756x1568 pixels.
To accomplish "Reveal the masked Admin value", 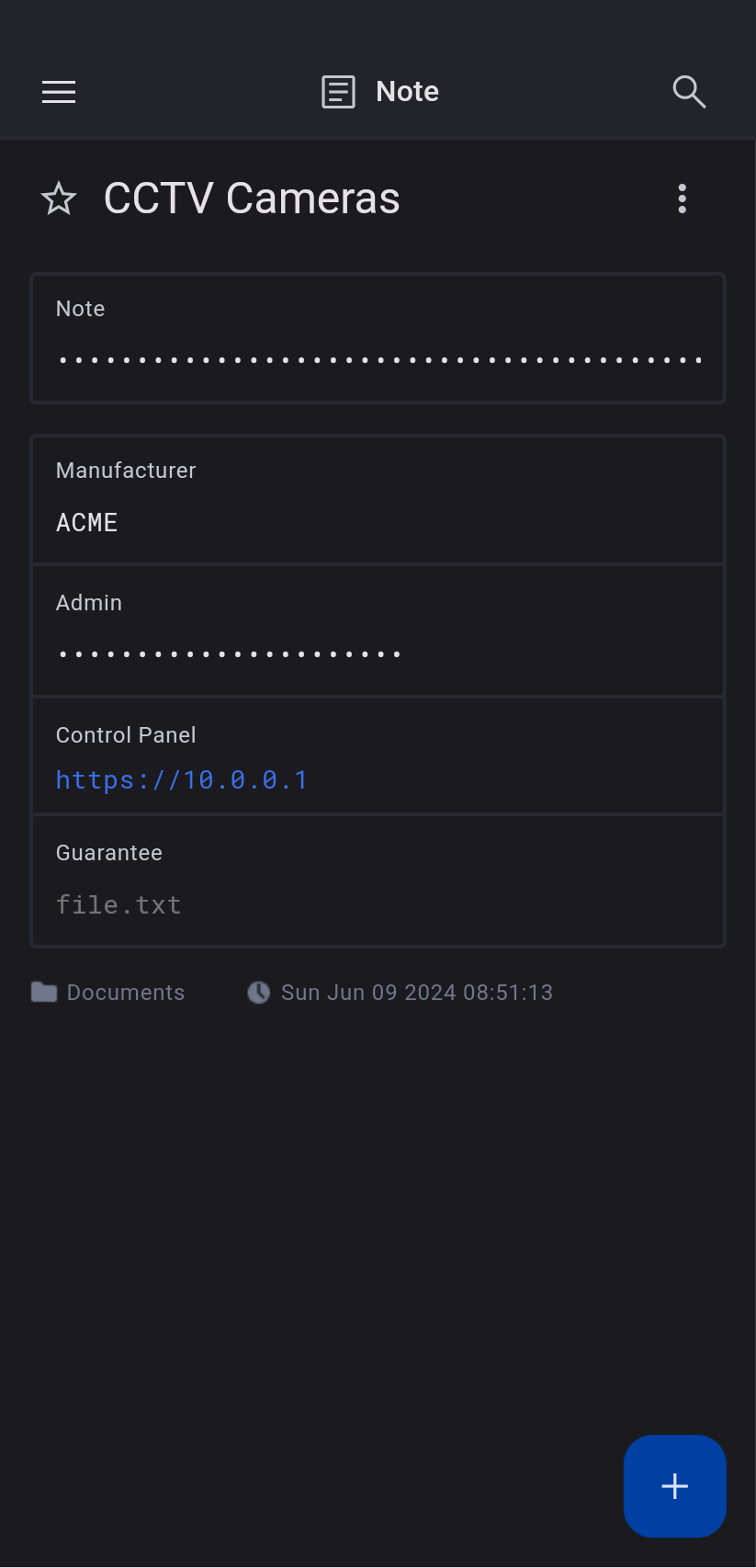I will tap(230, 654).
